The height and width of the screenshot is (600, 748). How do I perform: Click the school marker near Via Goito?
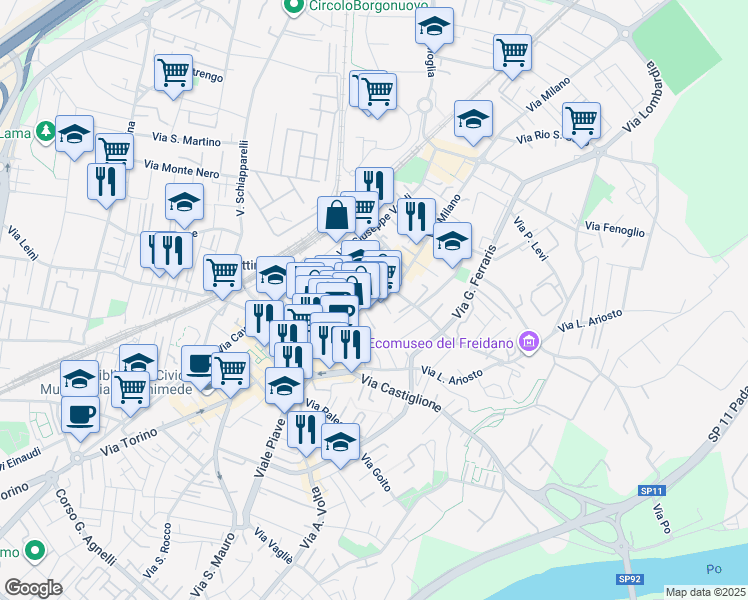point(340,441)
